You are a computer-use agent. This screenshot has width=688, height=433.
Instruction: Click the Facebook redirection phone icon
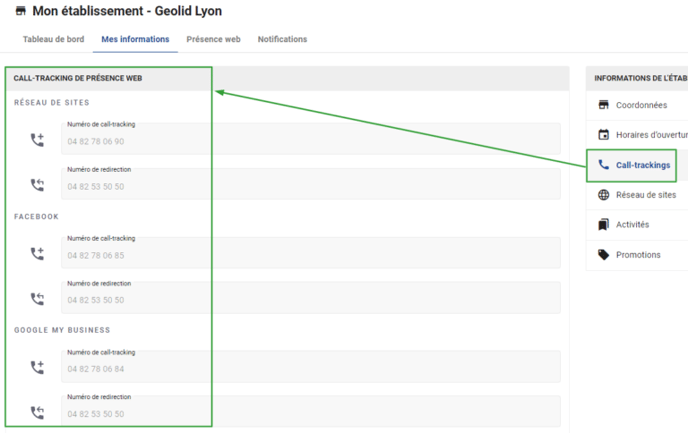point(37,298)
